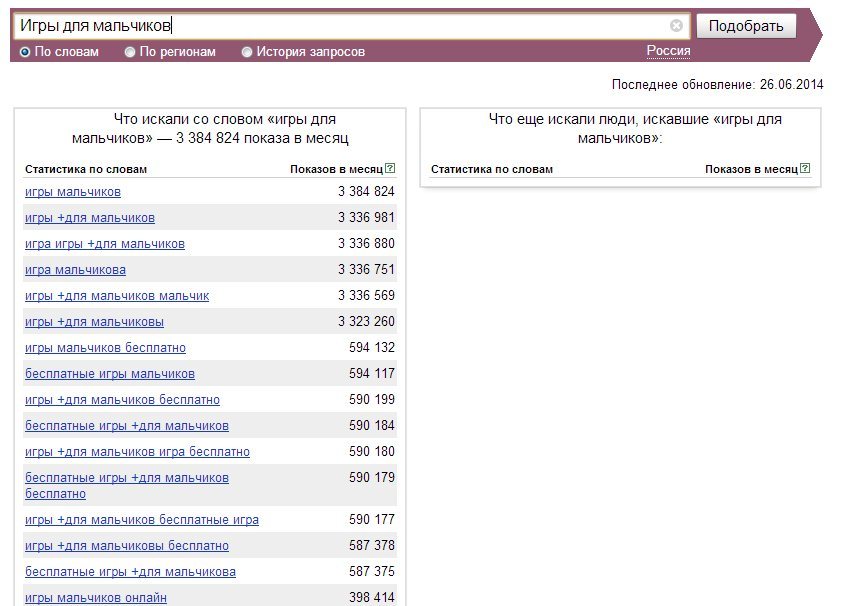Select 'По словам' radio option
Image resolution: width=853 pixels, height=606 pixels.
(59, 52)
